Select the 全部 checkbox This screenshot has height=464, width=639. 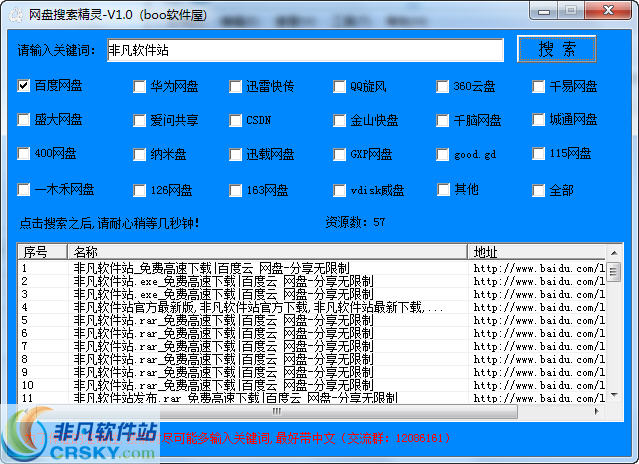click(x=538, y=190)
